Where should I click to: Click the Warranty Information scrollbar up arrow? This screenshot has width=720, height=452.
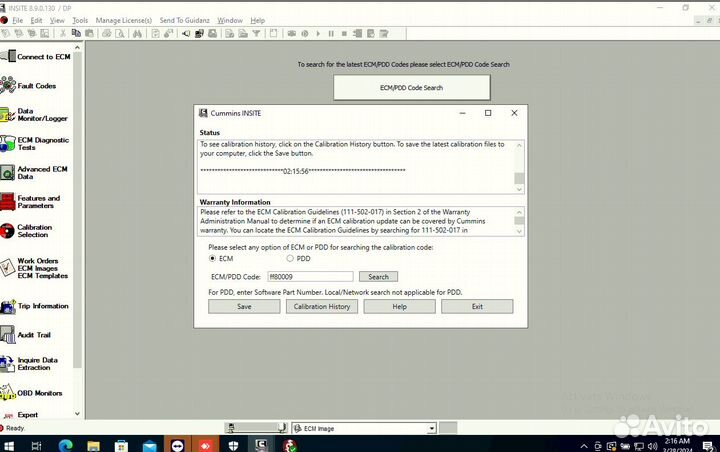pos(519,212)
